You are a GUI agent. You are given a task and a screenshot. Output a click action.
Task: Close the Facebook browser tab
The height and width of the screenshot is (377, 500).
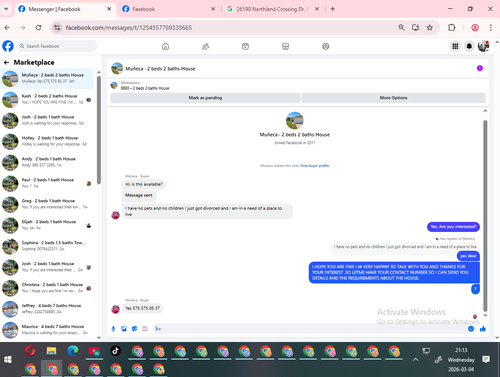[213, 9]
